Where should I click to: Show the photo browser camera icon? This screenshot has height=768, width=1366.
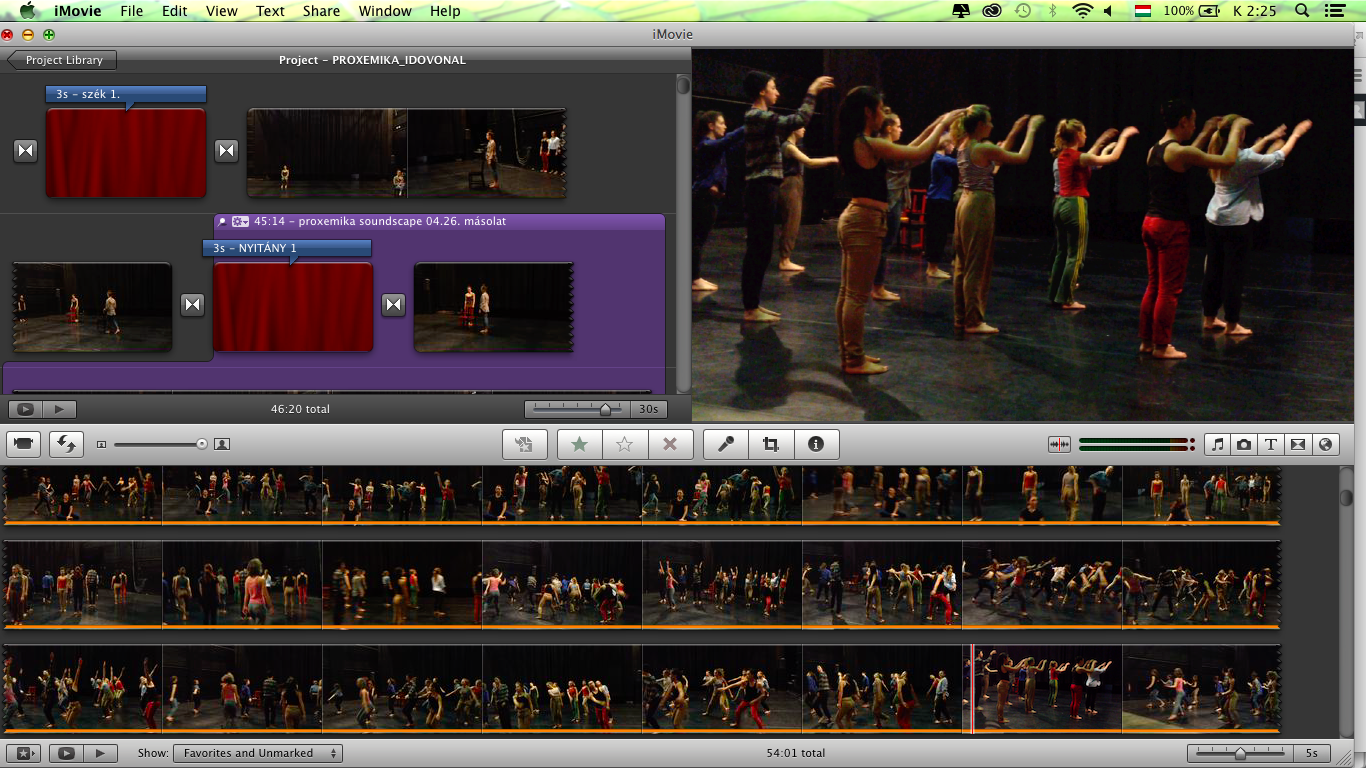coord(1244,445)
